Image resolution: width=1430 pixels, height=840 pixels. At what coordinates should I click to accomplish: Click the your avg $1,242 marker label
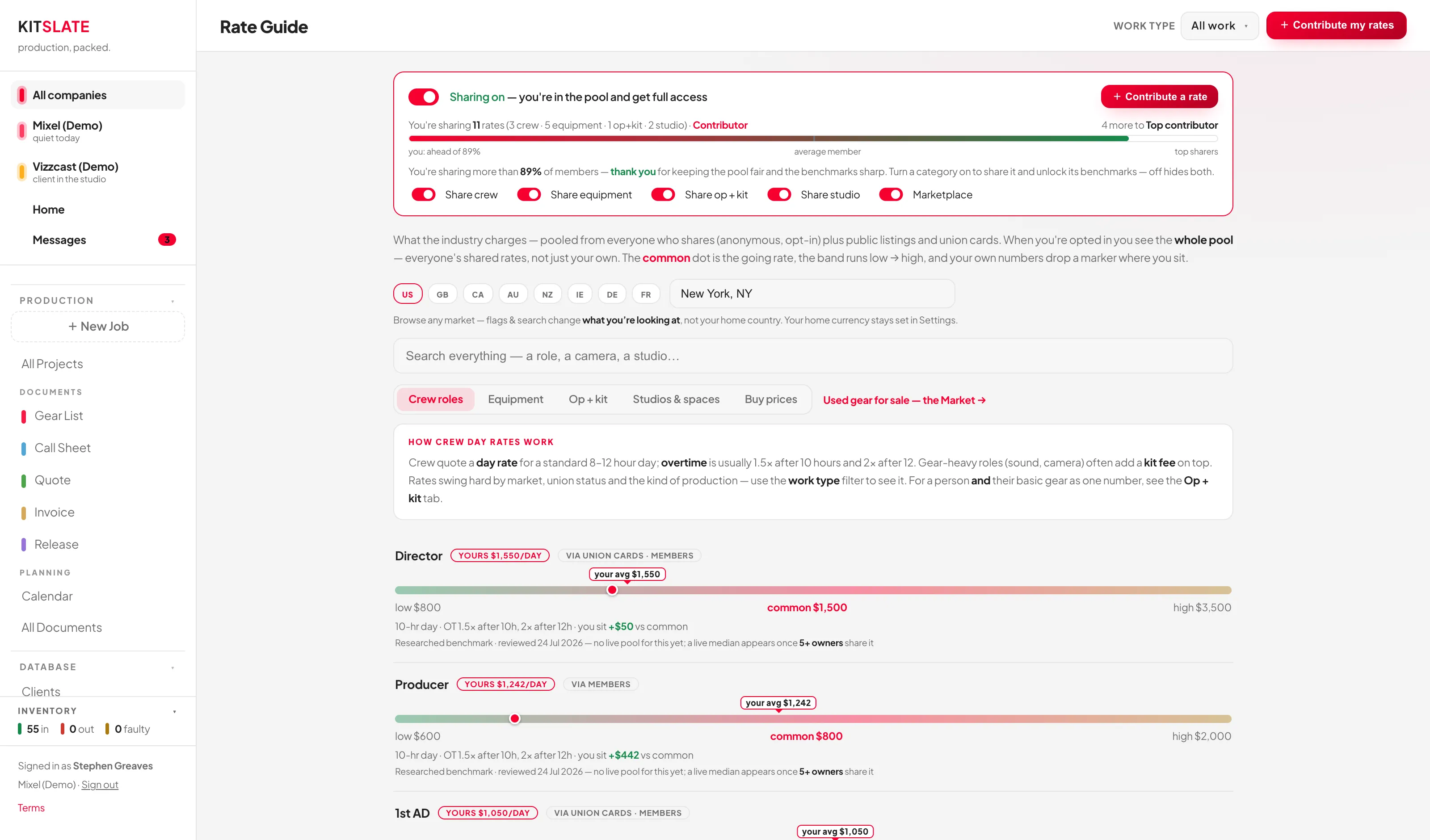coord(778,703)
